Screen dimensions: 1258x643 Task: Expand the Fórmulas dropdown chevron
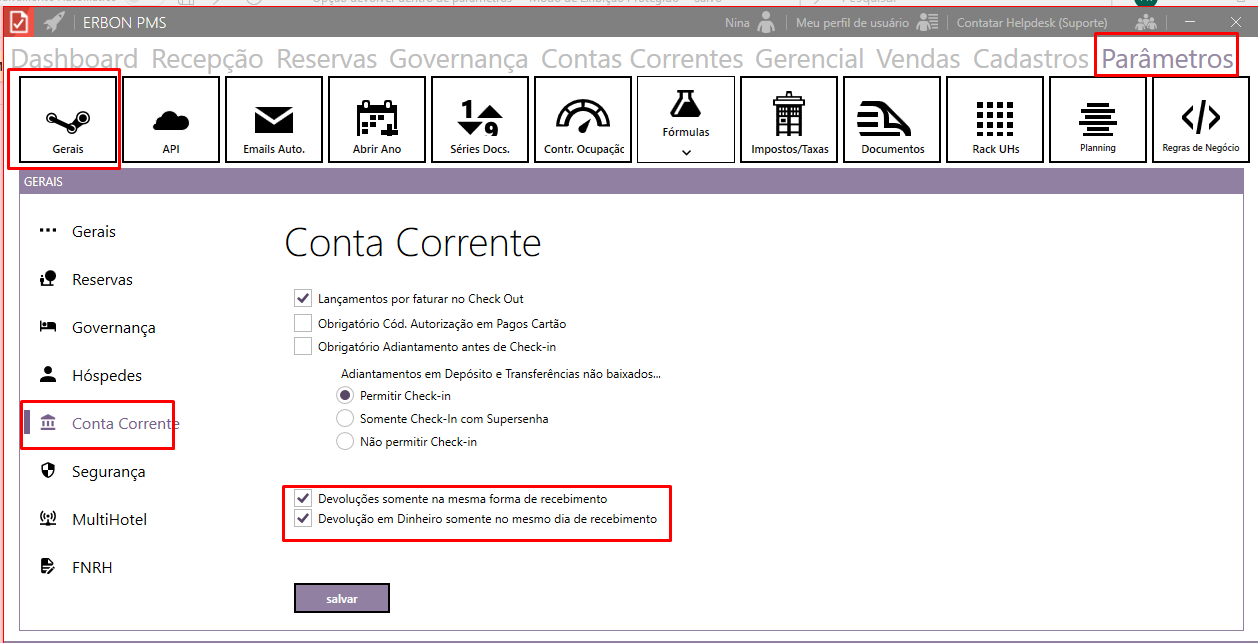[686, 152]
